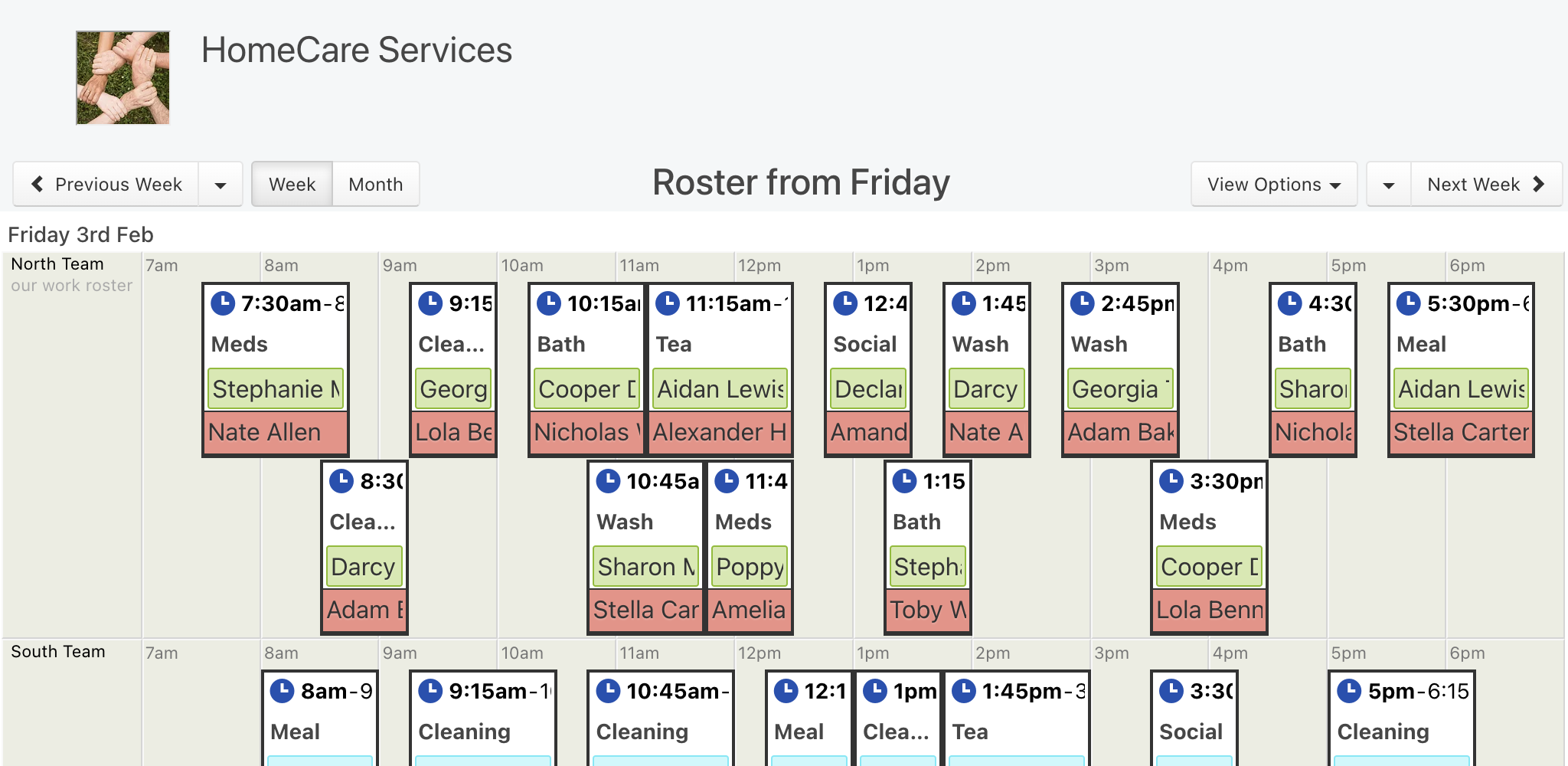
Task: Go to Next Week
Action: [x=1486, y=184]
